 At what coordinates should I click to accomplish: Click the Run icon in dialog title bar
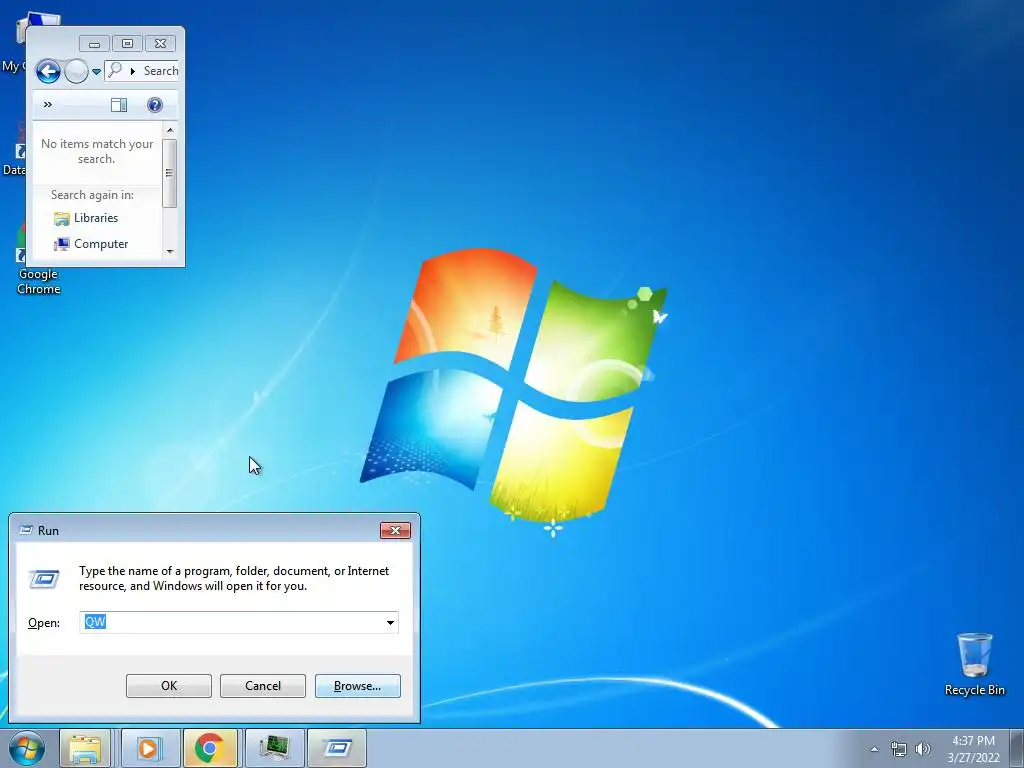pyautogui.click(x=26, y=530)
